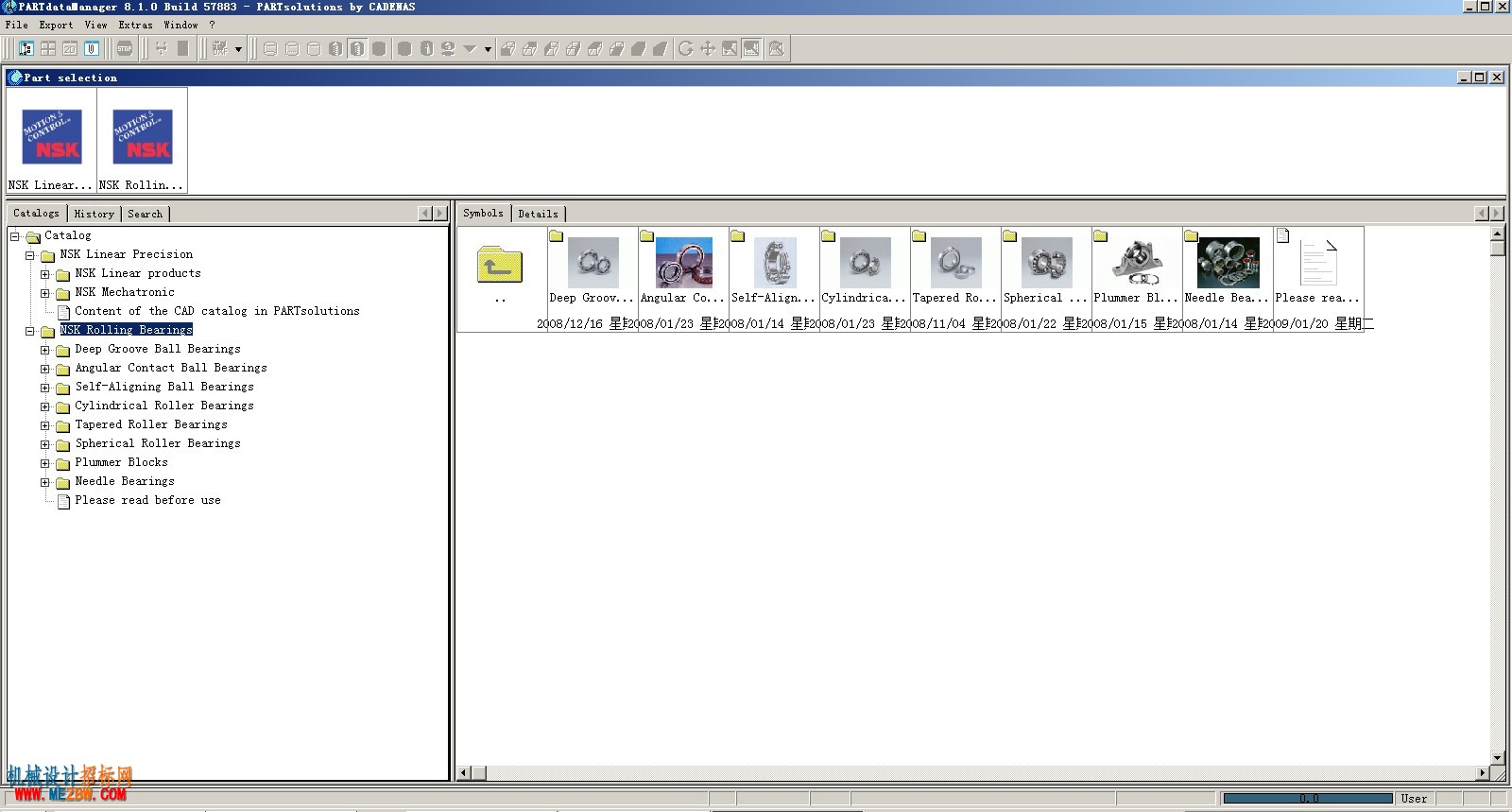Click the up-folder icon in Symbols pane
The width and height of the screenshot is (1512, 812).
click(500, 265)
